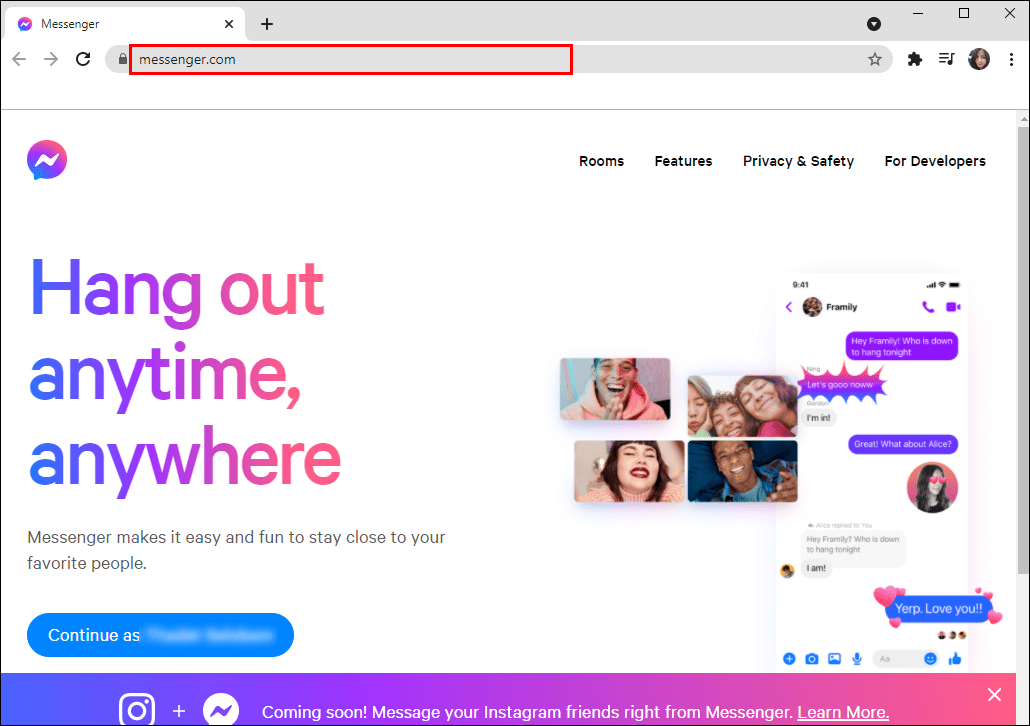Reload the Messenger page
The width and height of the screenshot is (1030, 726).
click(x=83, y=59)
